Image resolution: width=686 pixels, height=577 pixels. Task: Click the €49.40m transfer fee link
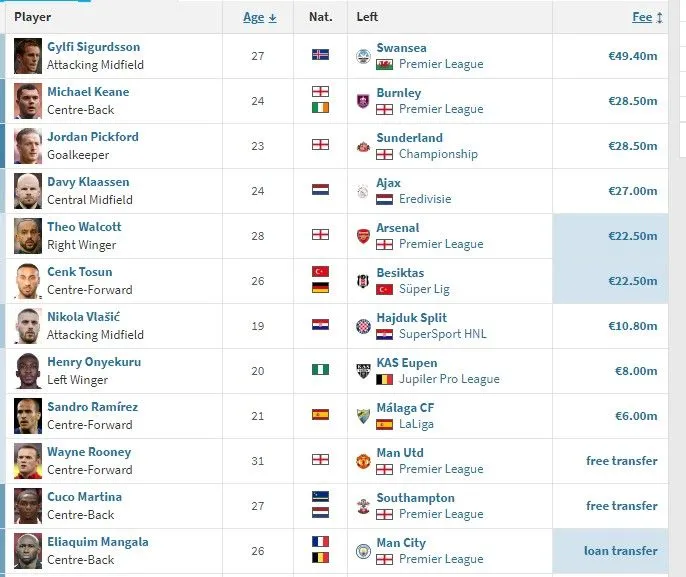coord(632,56)
